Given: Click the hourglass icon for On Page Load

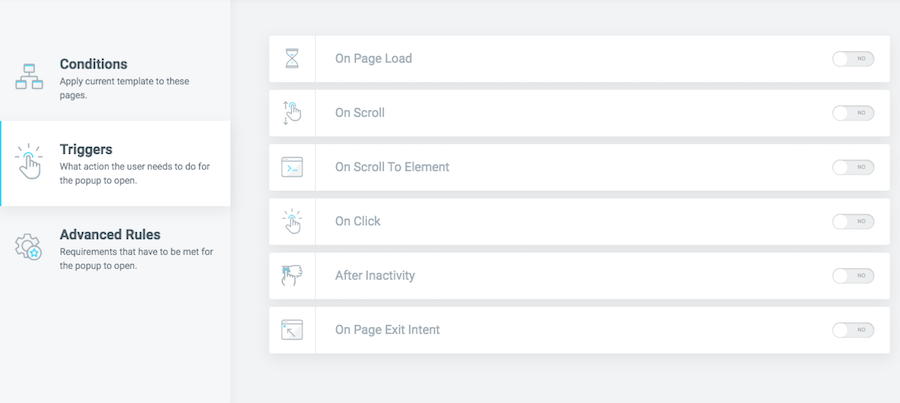Looking at the screenshot, I should [x=292, y=59].
